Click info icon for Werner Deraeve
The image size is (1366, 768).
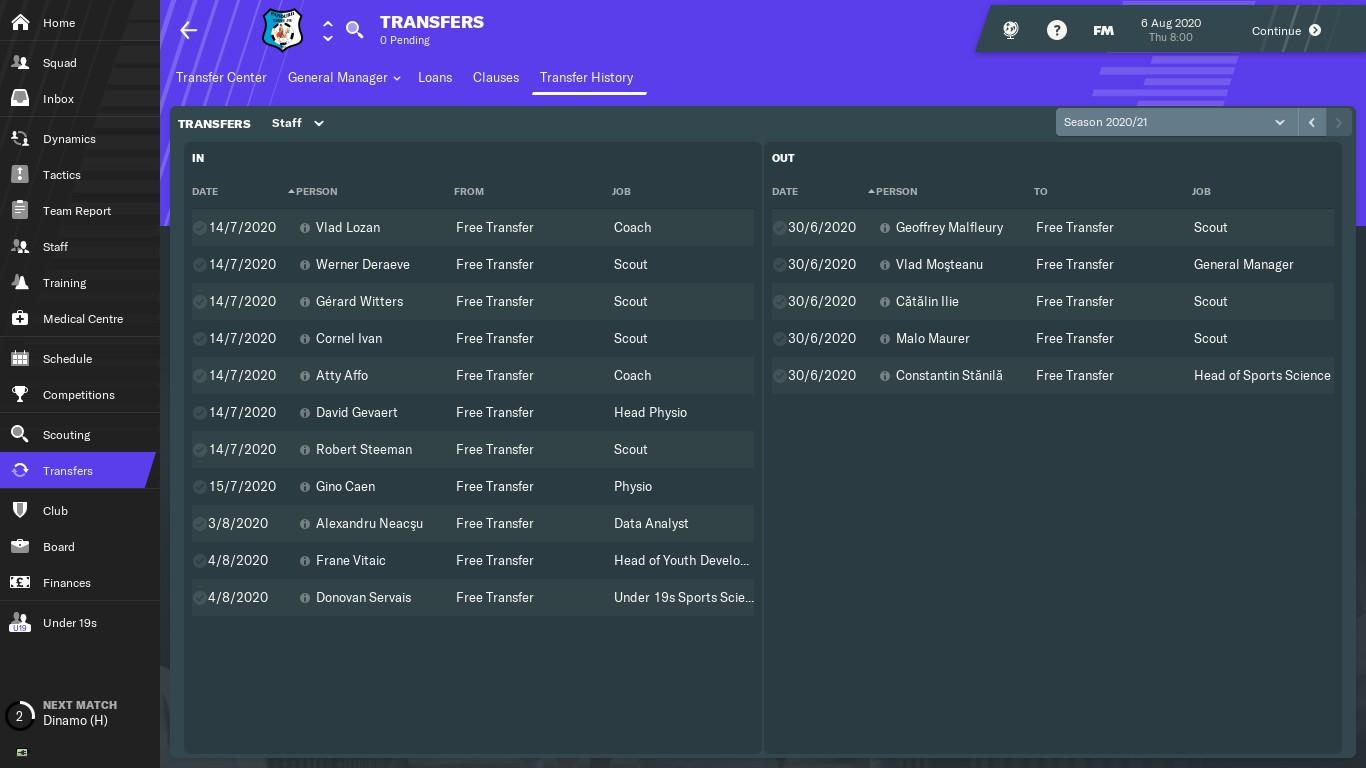pyautogui.click(x=305, y=265)
